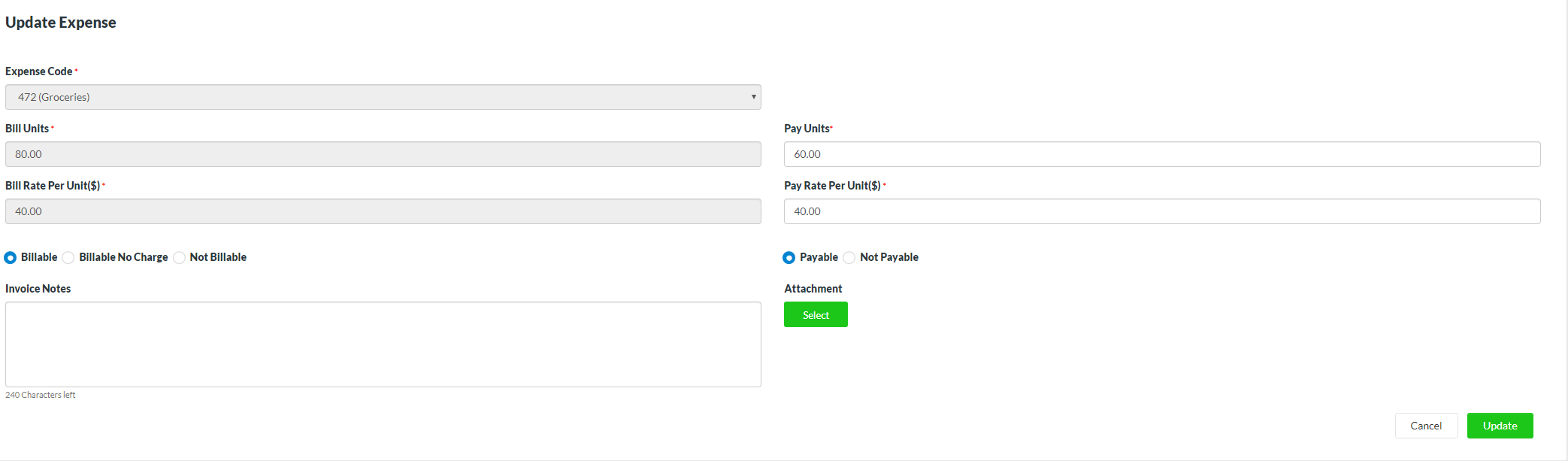This screenshot has width=1568, height=461.
Task: Select the Not Payable radio button
Action: (x=849, y=258)
